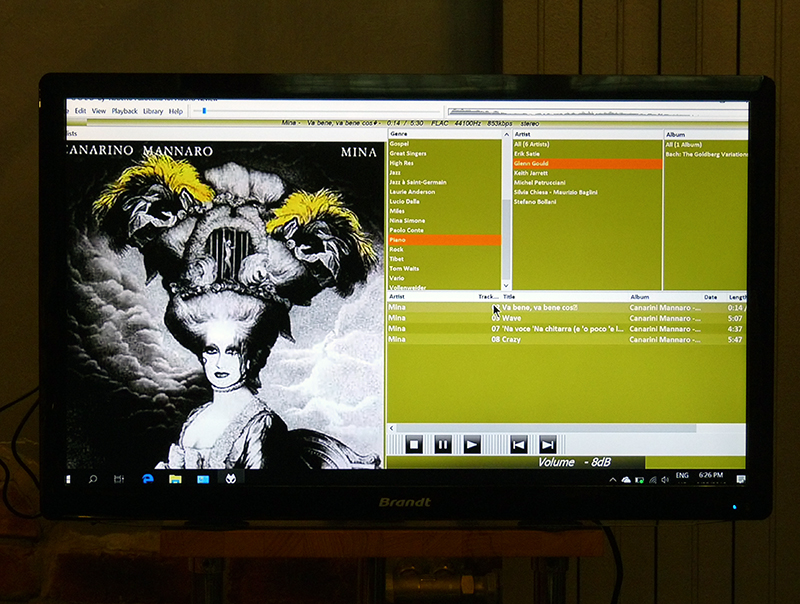This screenshot has height=604, width=800.
Task: Select track Va bene, va bene così
Action: point(566,307)
